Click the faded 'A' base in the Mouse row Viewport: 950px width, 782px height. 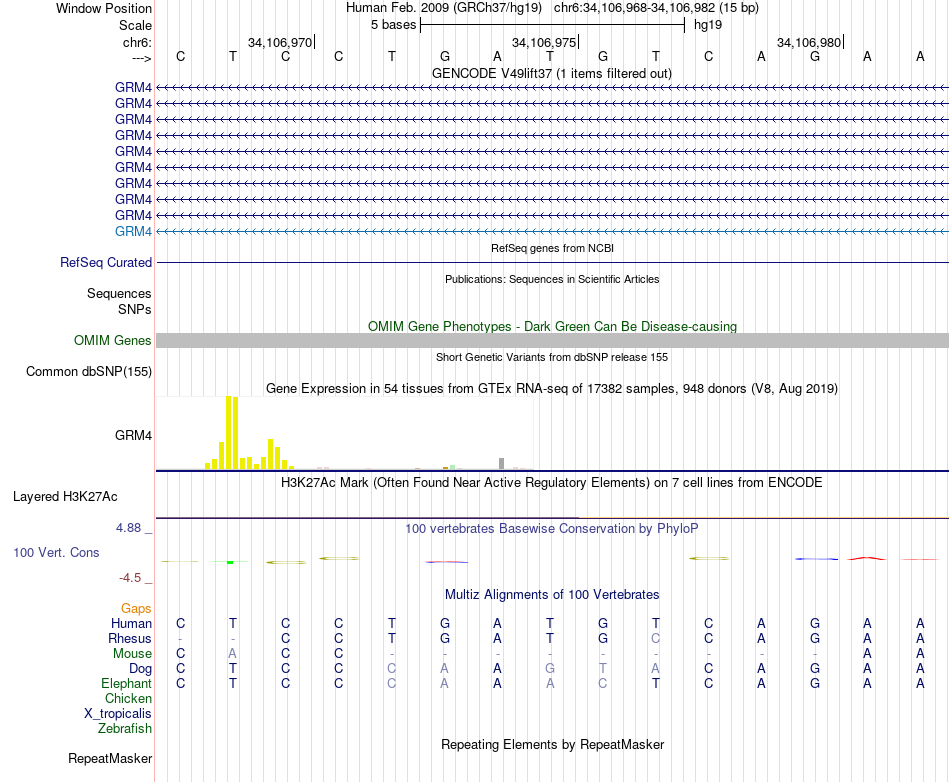coord(233,654)
